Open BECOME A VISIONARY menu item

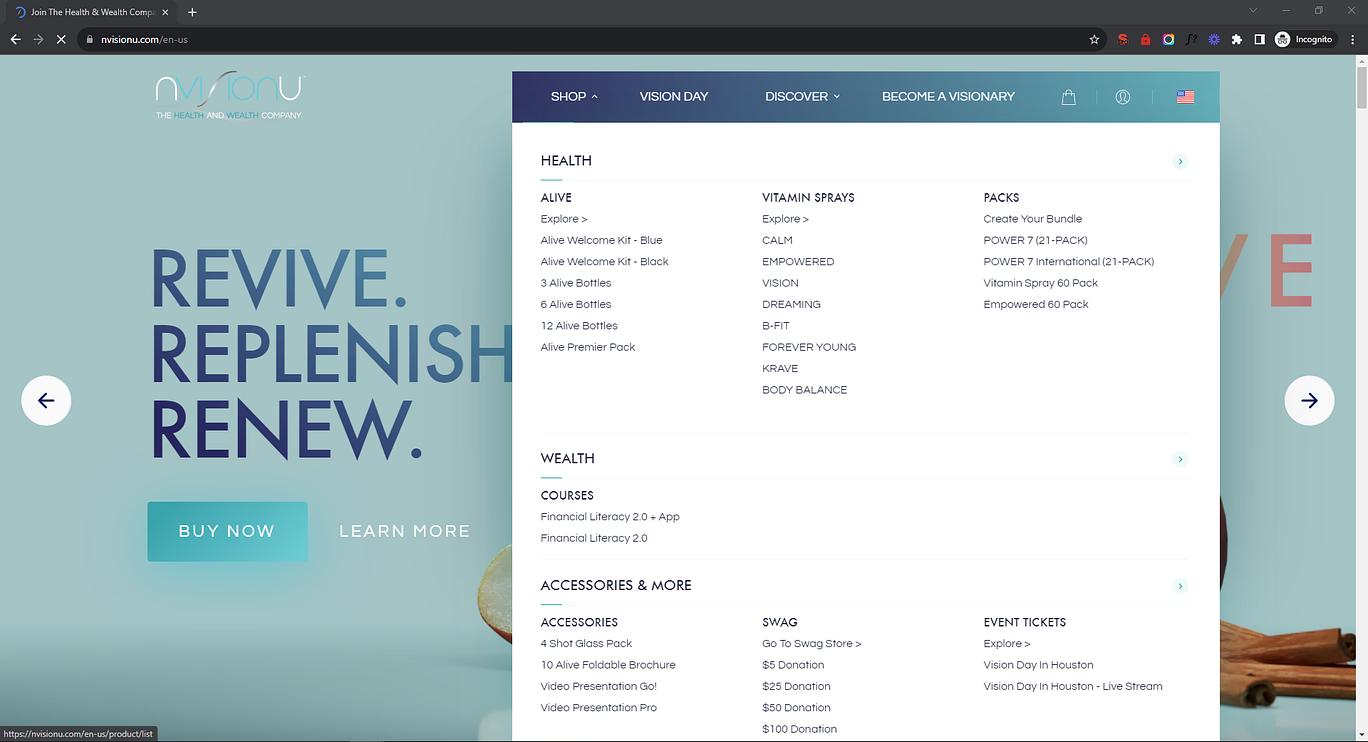[948, 97]
